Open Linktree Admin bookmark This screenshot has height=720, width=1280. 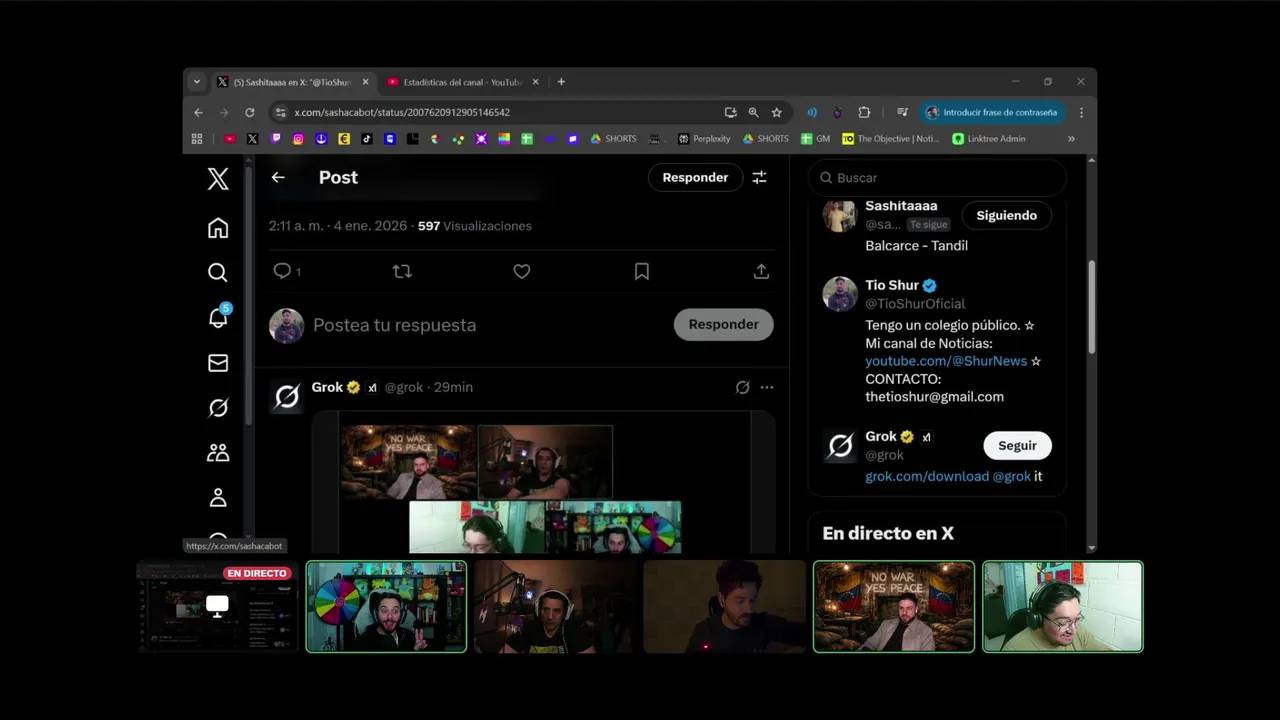click(989, 139)
